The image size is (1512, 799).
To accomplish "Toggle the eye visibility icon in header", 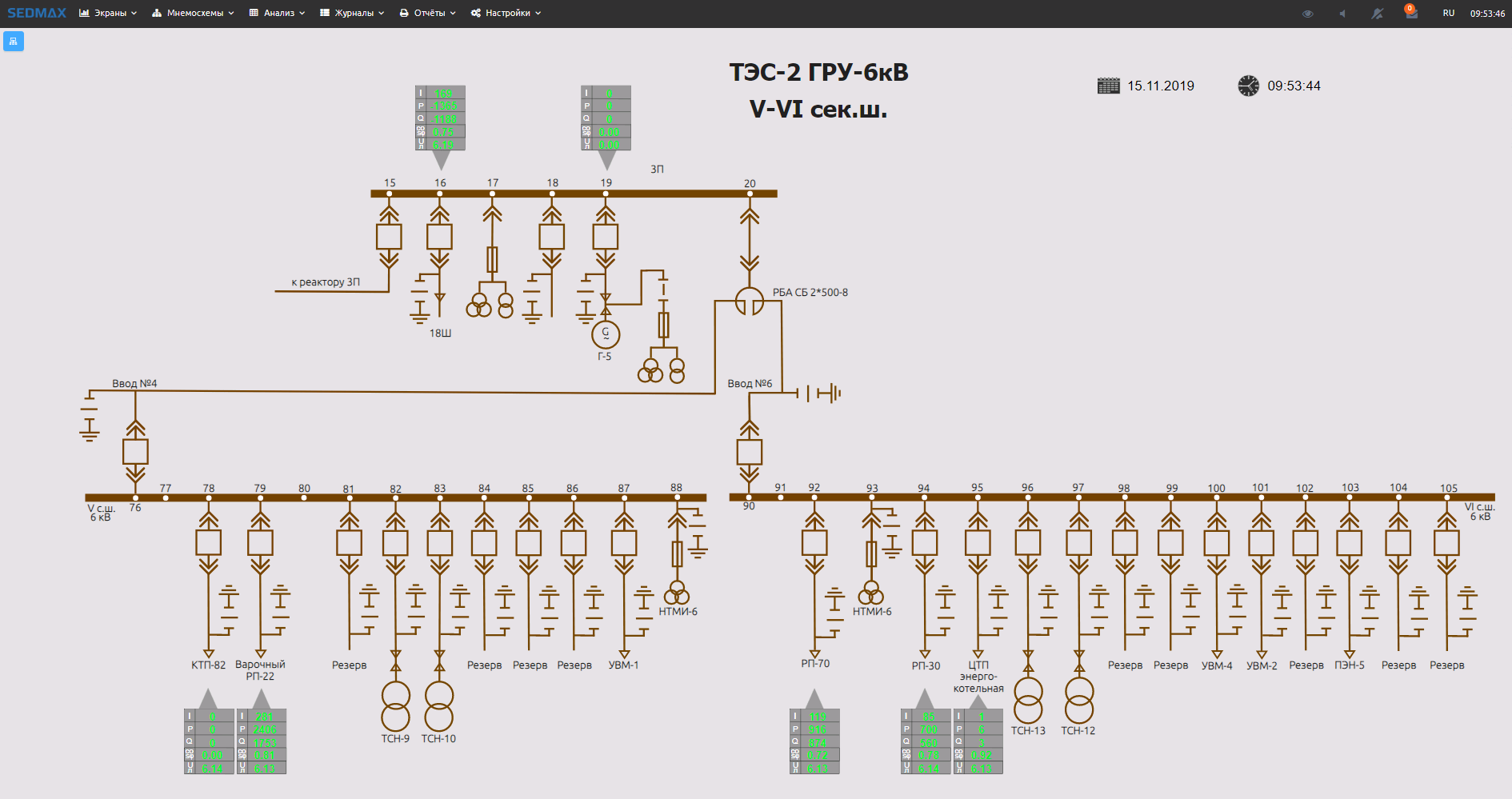I will coord(1307,14).
